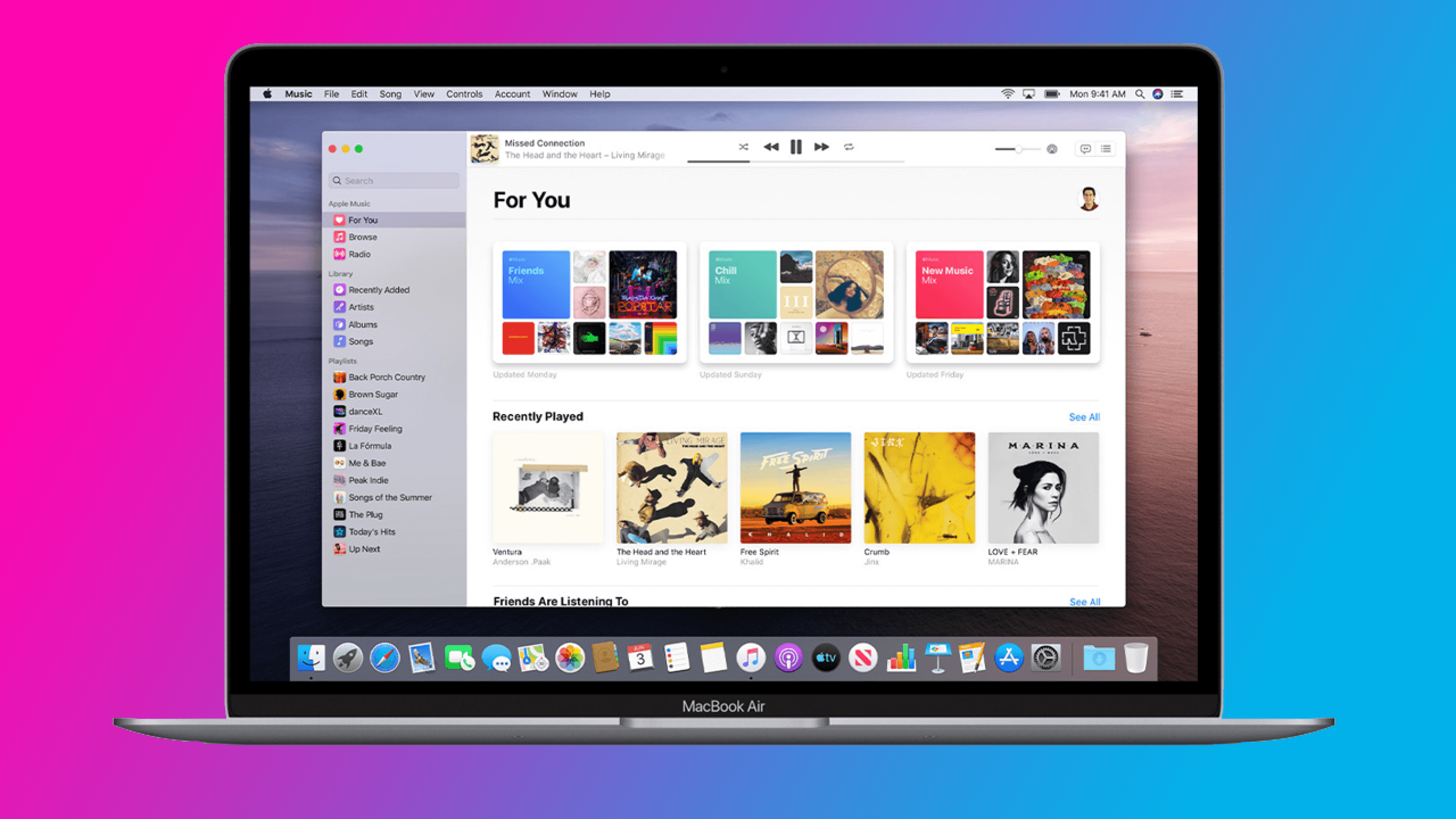
Task: Open the Chill Mix tile
Action: click(x=796, y=302)
